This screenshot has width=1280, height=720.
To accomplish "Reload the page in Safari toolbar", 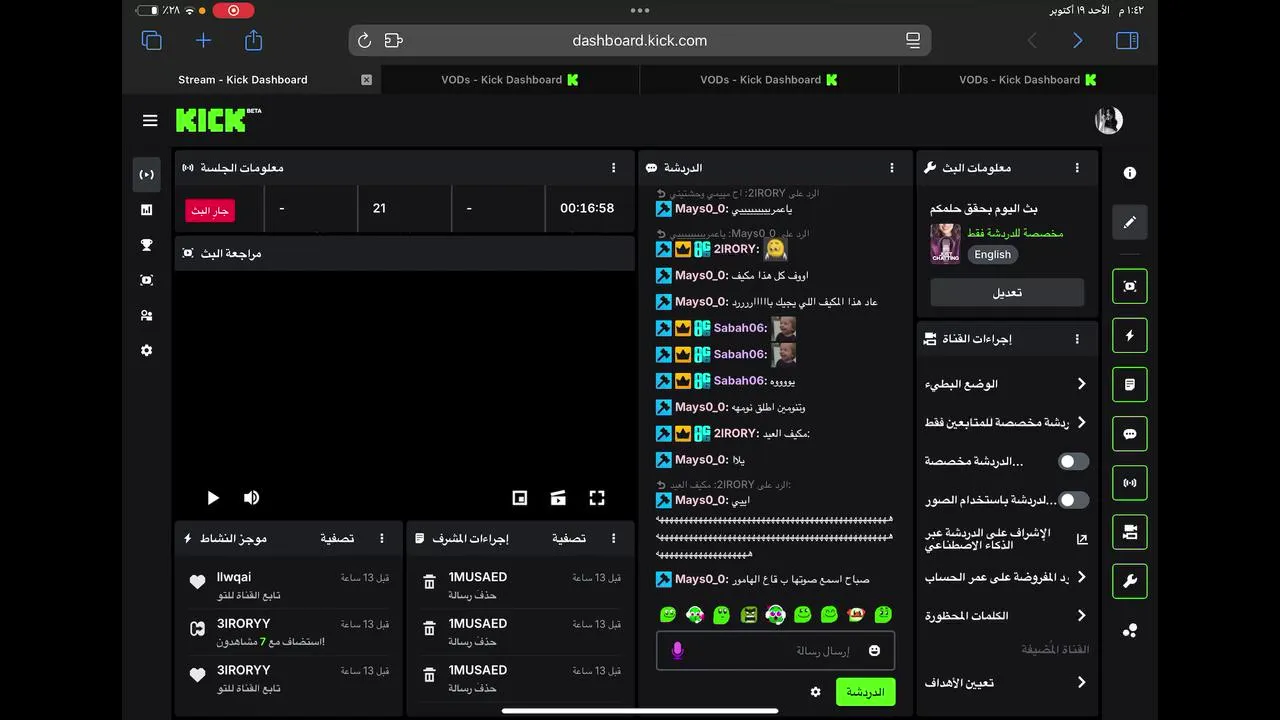I will pyautogui.click(x=364, y=41).
